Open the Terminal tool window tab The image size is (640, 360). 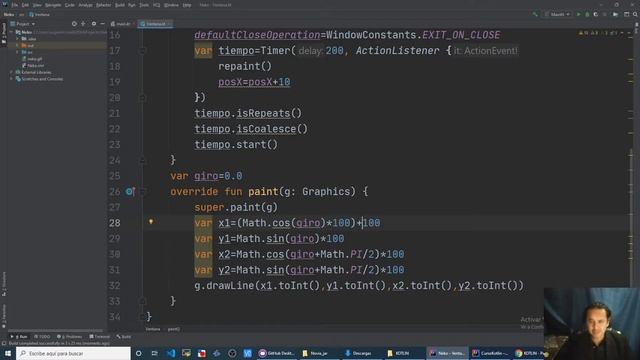coord(100,337)
